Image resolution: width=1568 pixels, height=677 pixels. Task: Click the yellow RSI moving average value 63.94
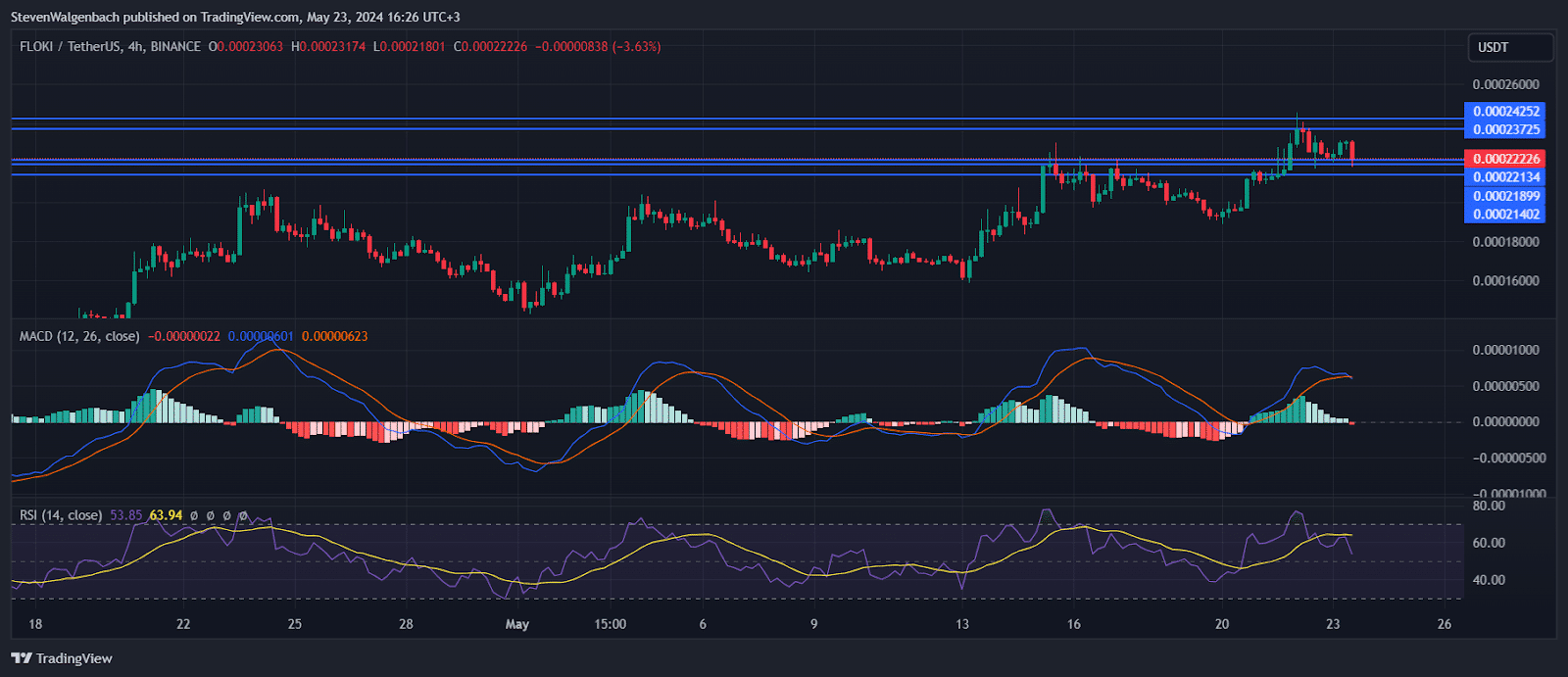click(166, 515)
